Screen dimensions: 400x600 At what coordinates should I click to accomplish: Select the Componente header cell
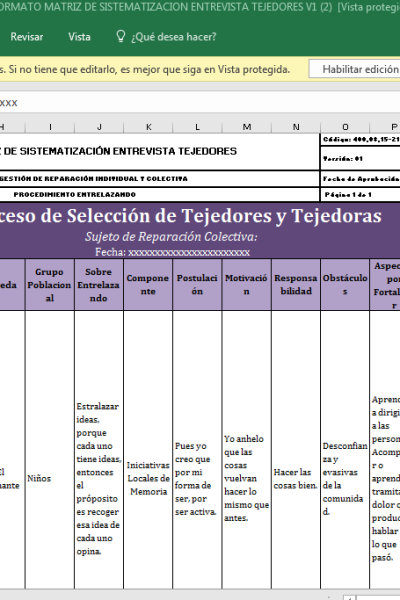(148, 285)
